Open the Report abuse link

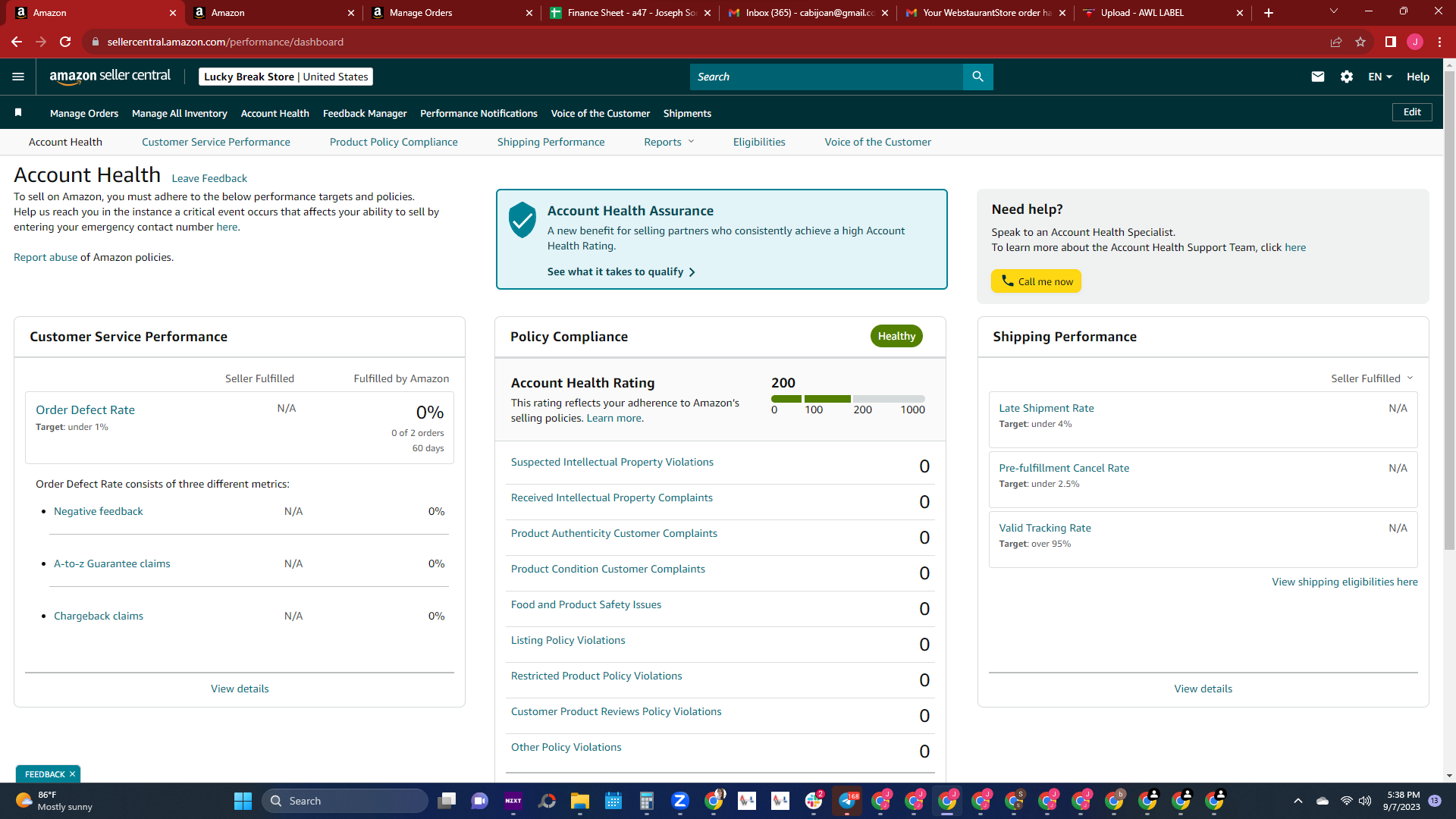[x=45, y=257]
